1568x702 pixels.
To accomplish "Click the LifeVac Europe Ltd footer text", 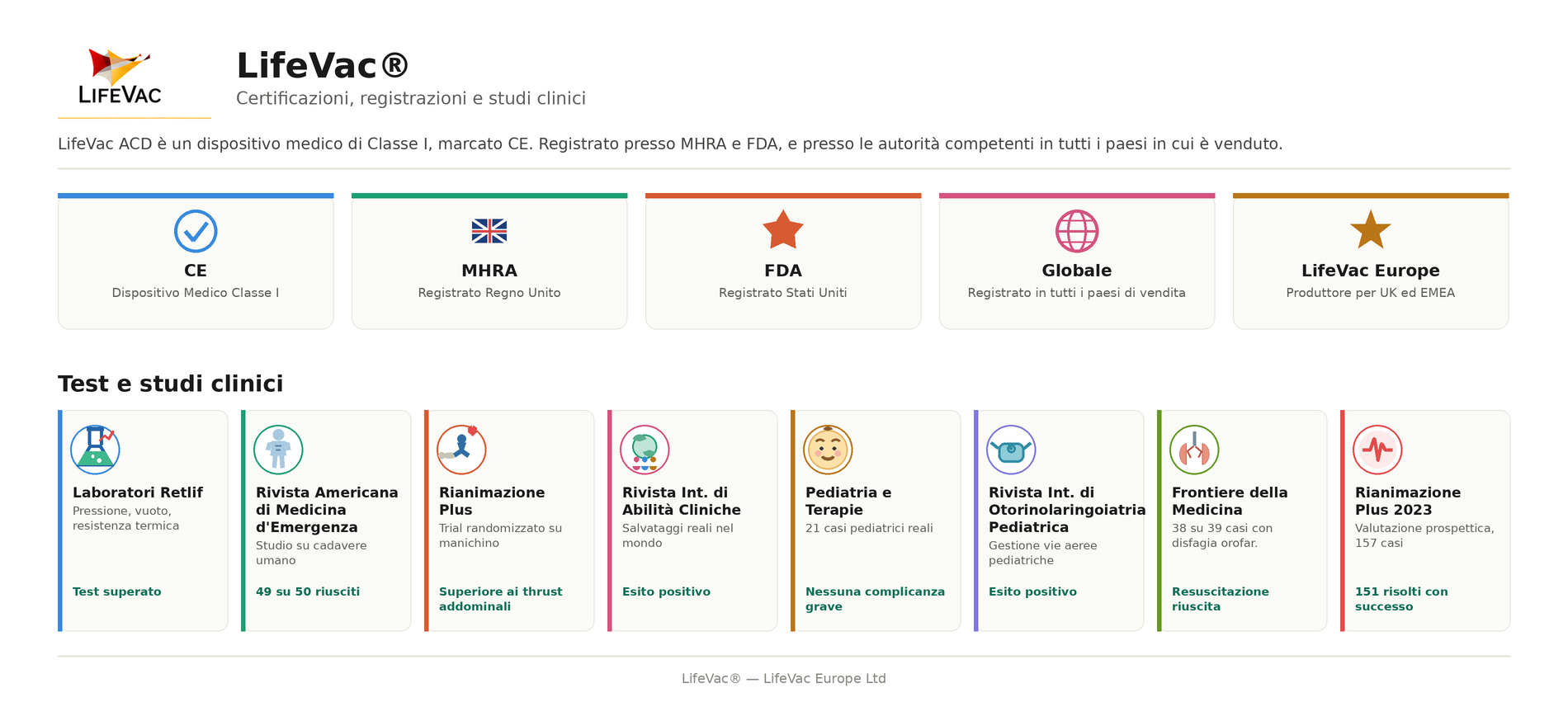I will 824,678.
